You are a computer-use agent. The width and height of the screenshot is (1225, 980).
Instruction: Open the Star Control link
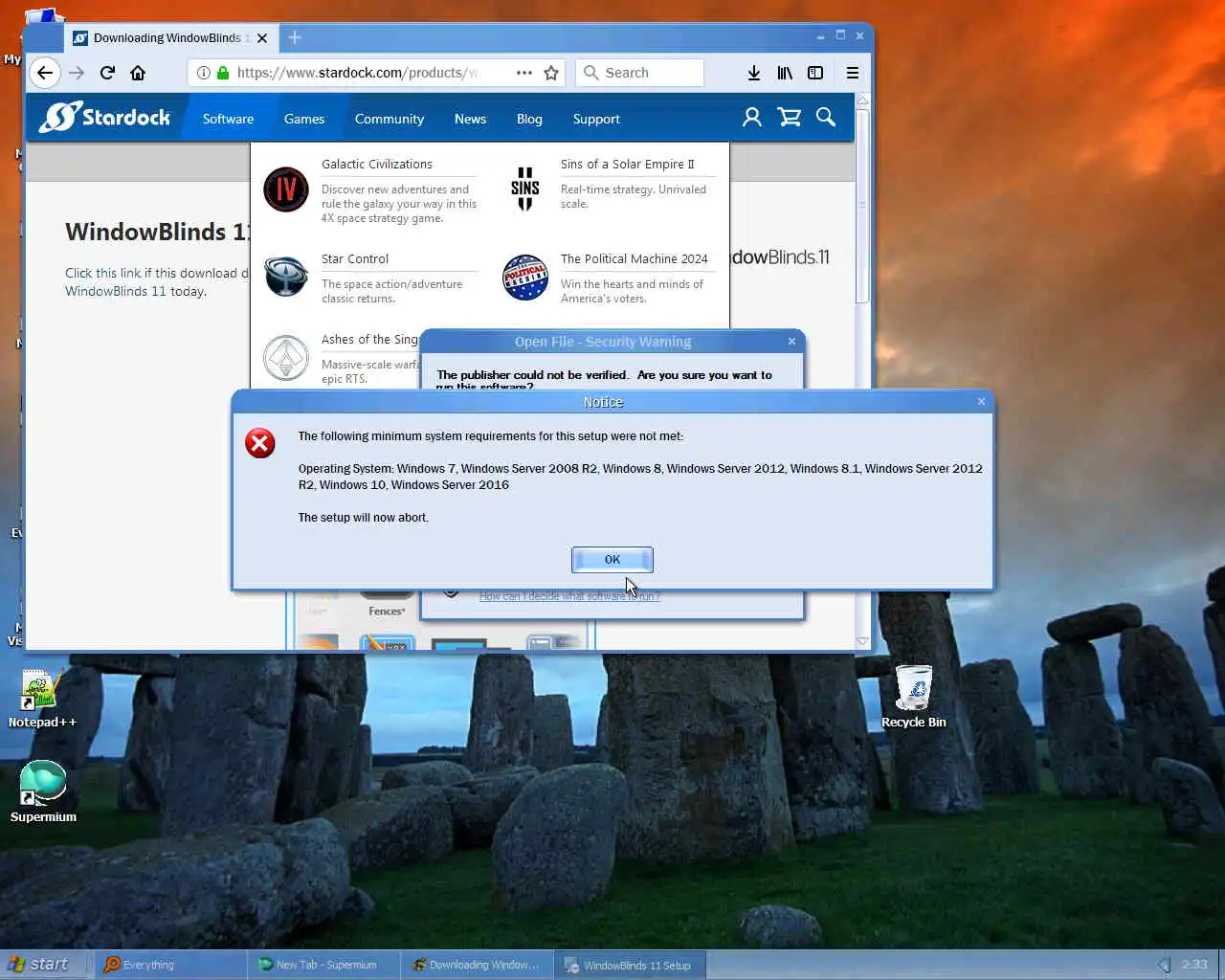(355, 259)
